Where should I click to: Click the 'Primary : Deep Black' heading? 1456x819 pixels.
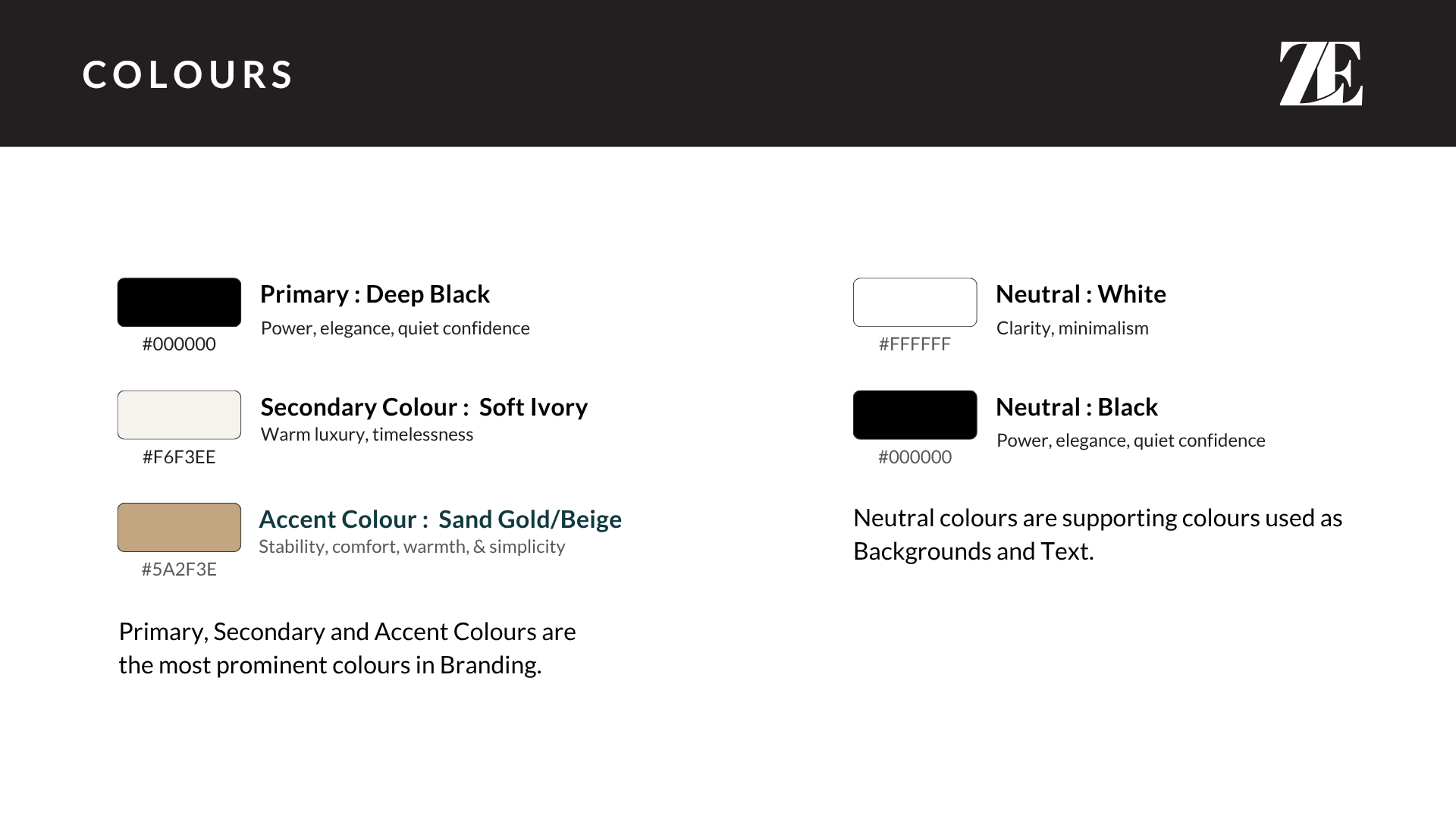tap(375, 294)
